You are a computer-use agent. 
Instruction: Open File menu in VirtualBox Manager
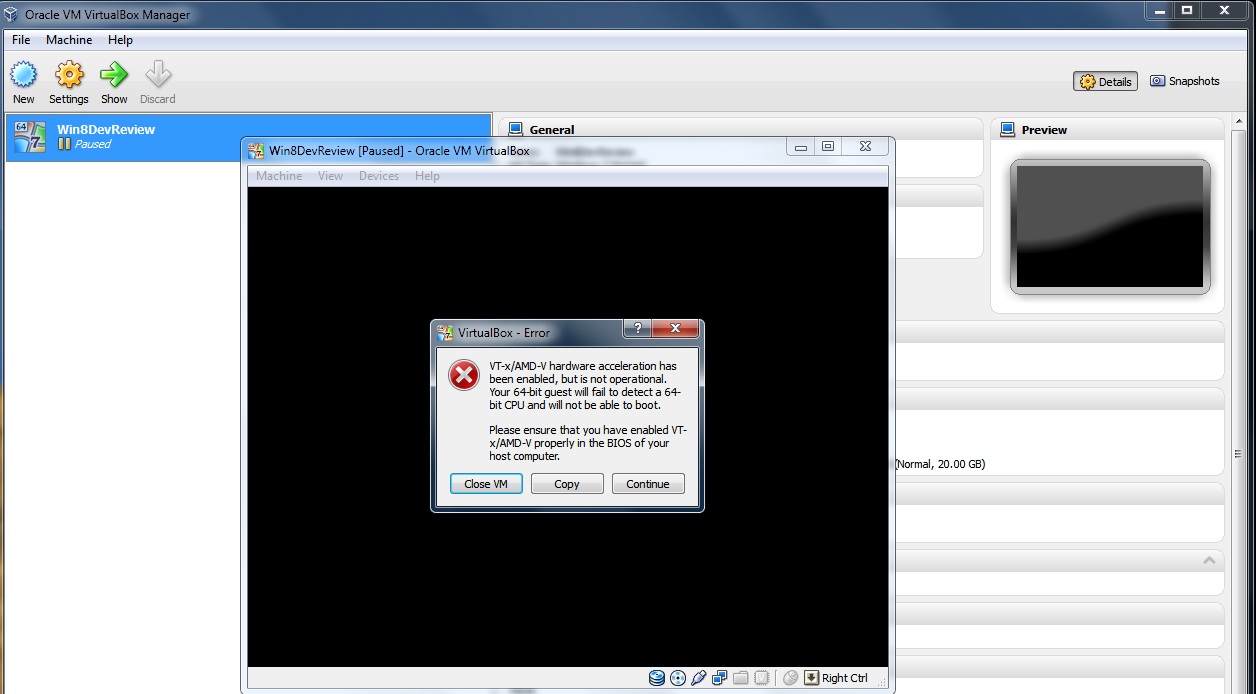(21, 40)
